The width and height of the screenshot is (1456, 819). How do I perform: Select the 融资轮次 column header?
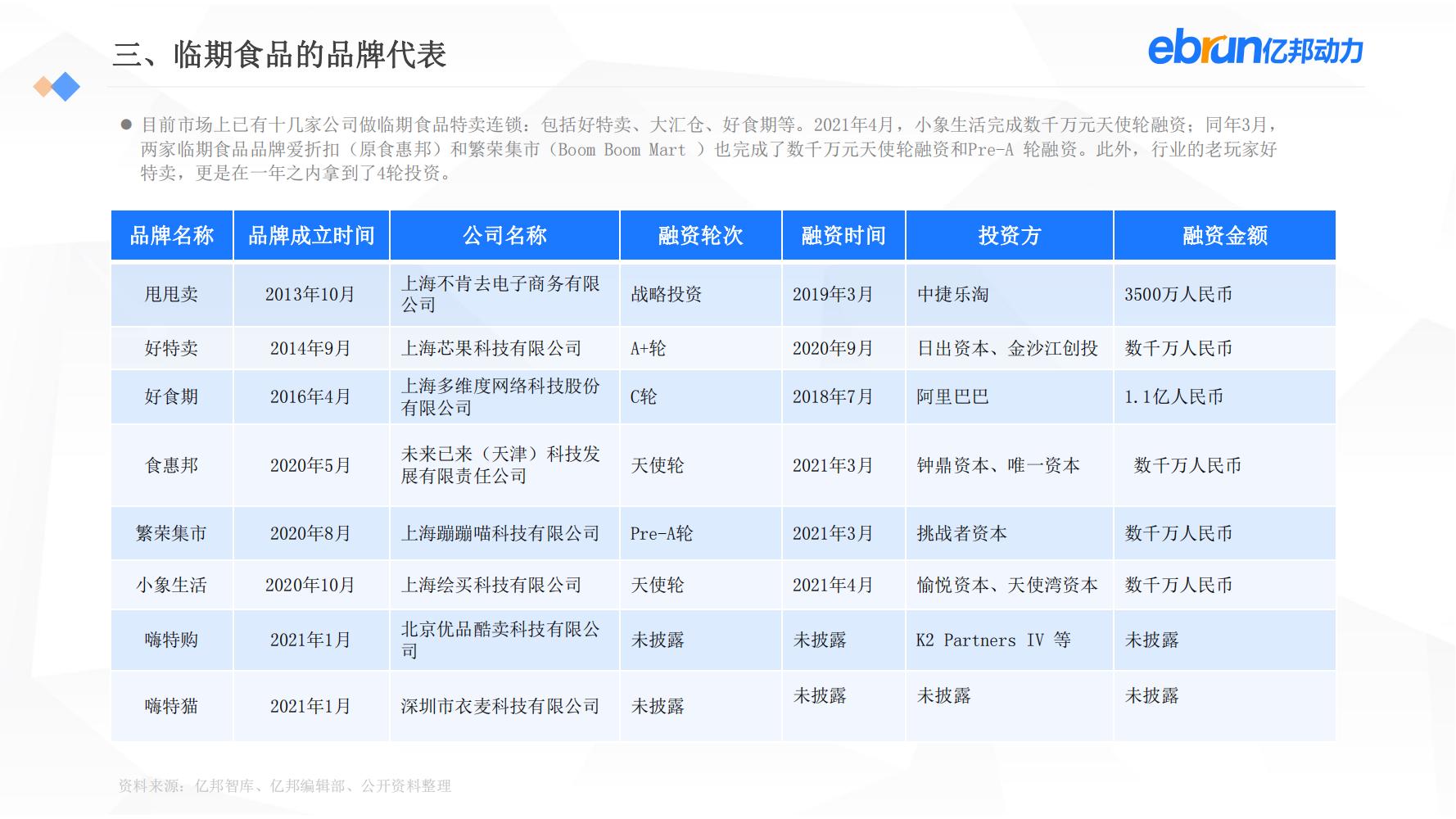click(700, 235)
